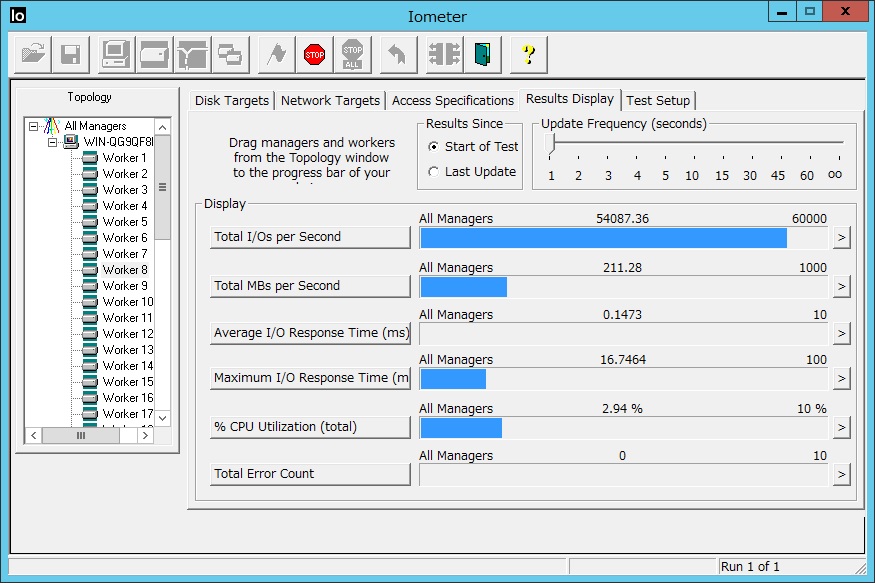Open arrow button beside % CPU Utilization bar
The image size is (875, 583).
pyautogui.click(x=841, y=427)
